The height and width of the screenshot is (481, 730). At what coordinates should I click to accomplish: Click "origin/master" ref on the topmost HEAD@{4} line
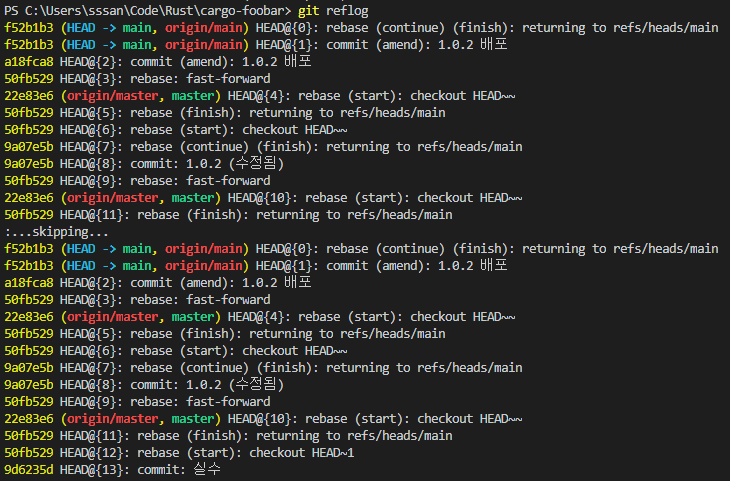click(110, 95)
